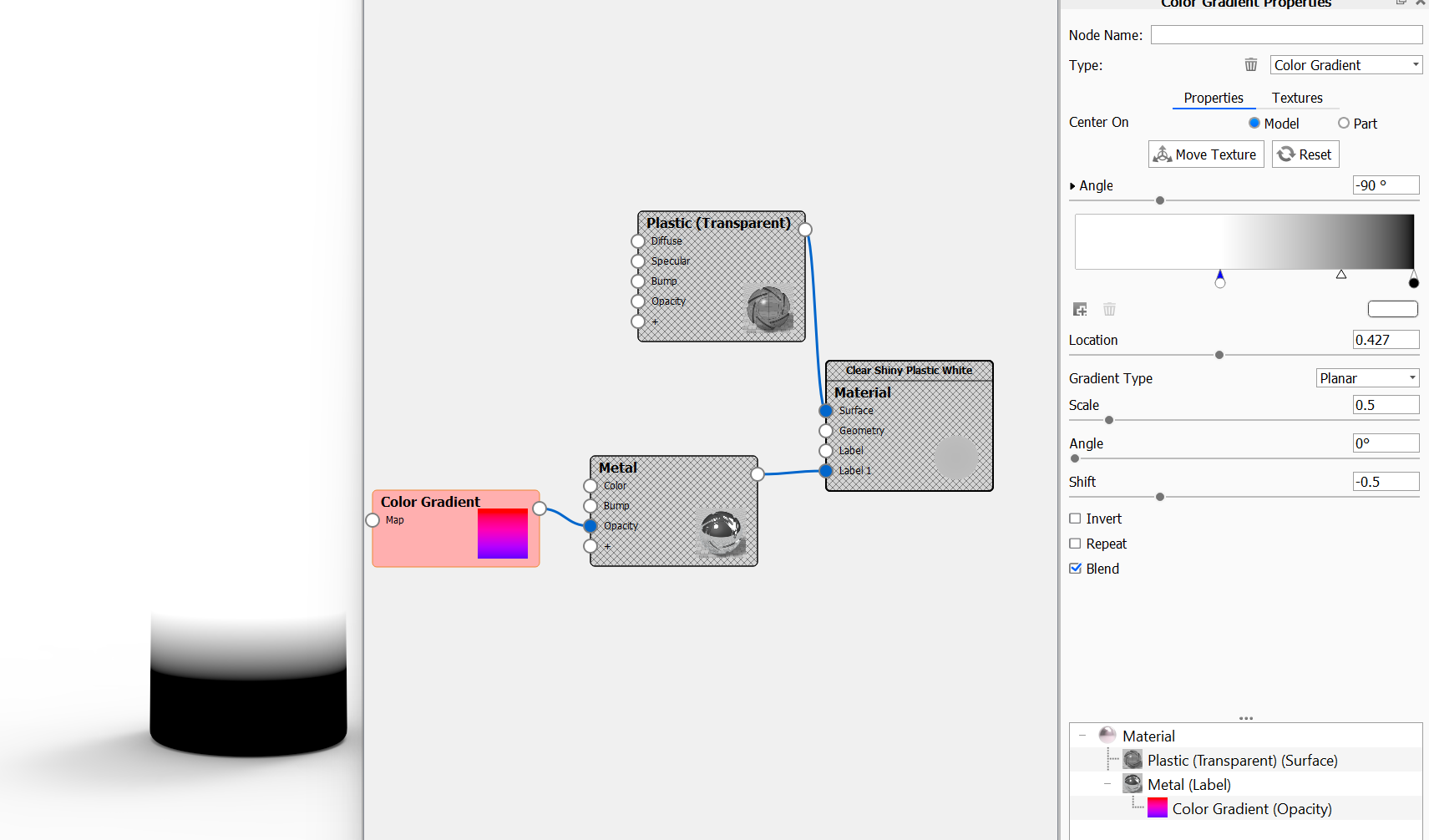Open the Gradient Type dropdown showing Planar
The width and height of the screenshot is (1429, 840).
1368,378
